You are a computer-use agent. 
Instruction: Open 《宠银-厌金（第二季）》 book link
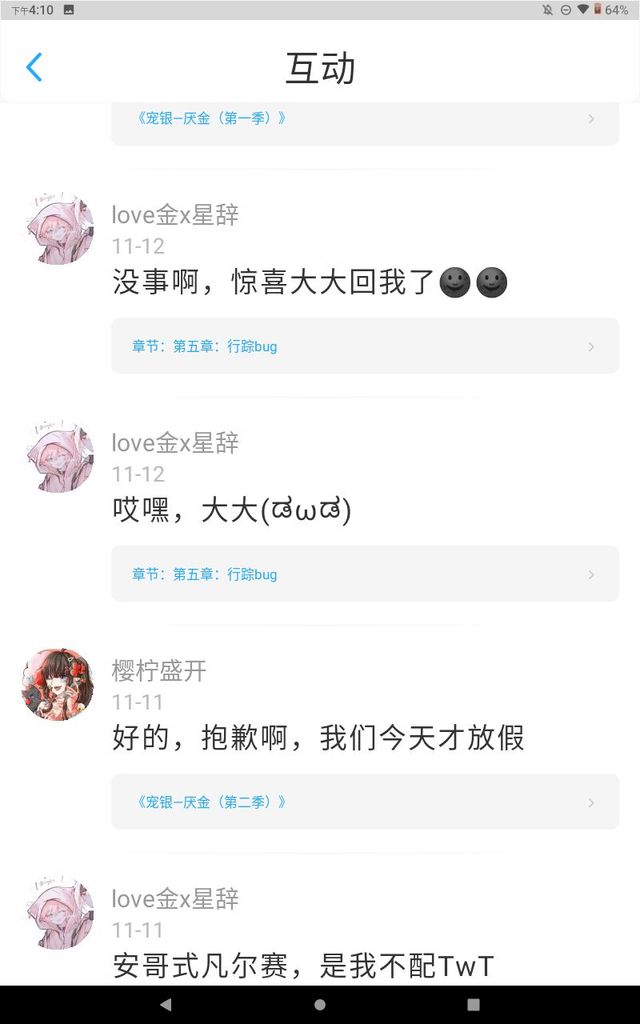(210, 802)
